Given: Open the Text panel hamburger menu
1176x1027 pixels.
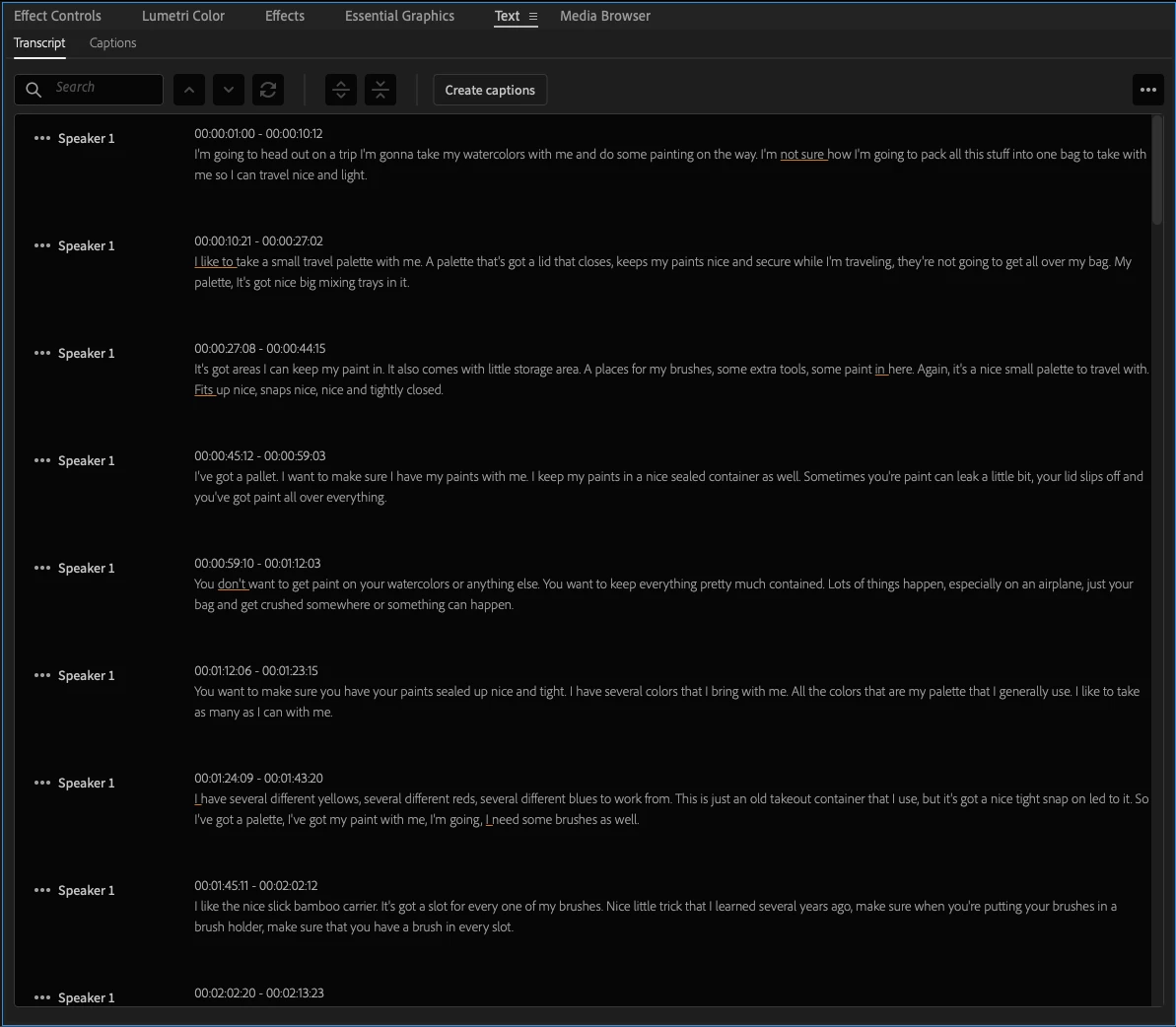Looking at the screenshot, I should pos(532,17).
